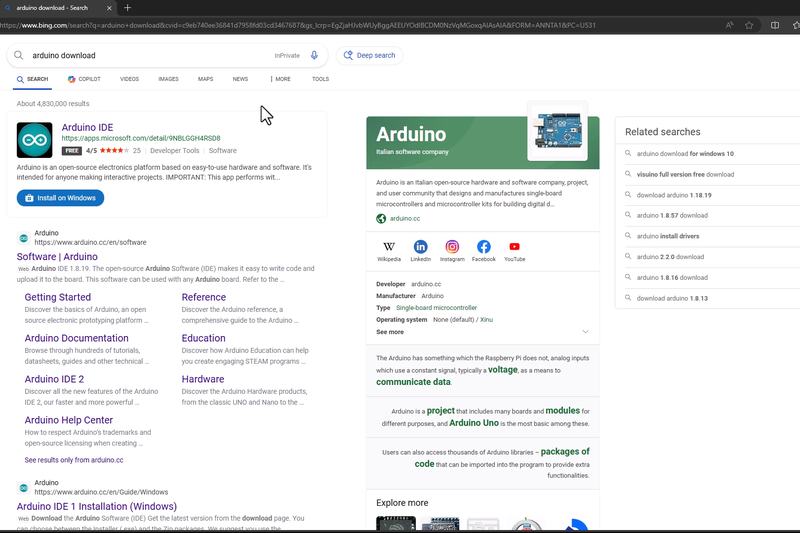Click the apps.microsoft.com detail URL
Image resolution: width=800 pixels, height=533 pixels.
tap(141, 138)
